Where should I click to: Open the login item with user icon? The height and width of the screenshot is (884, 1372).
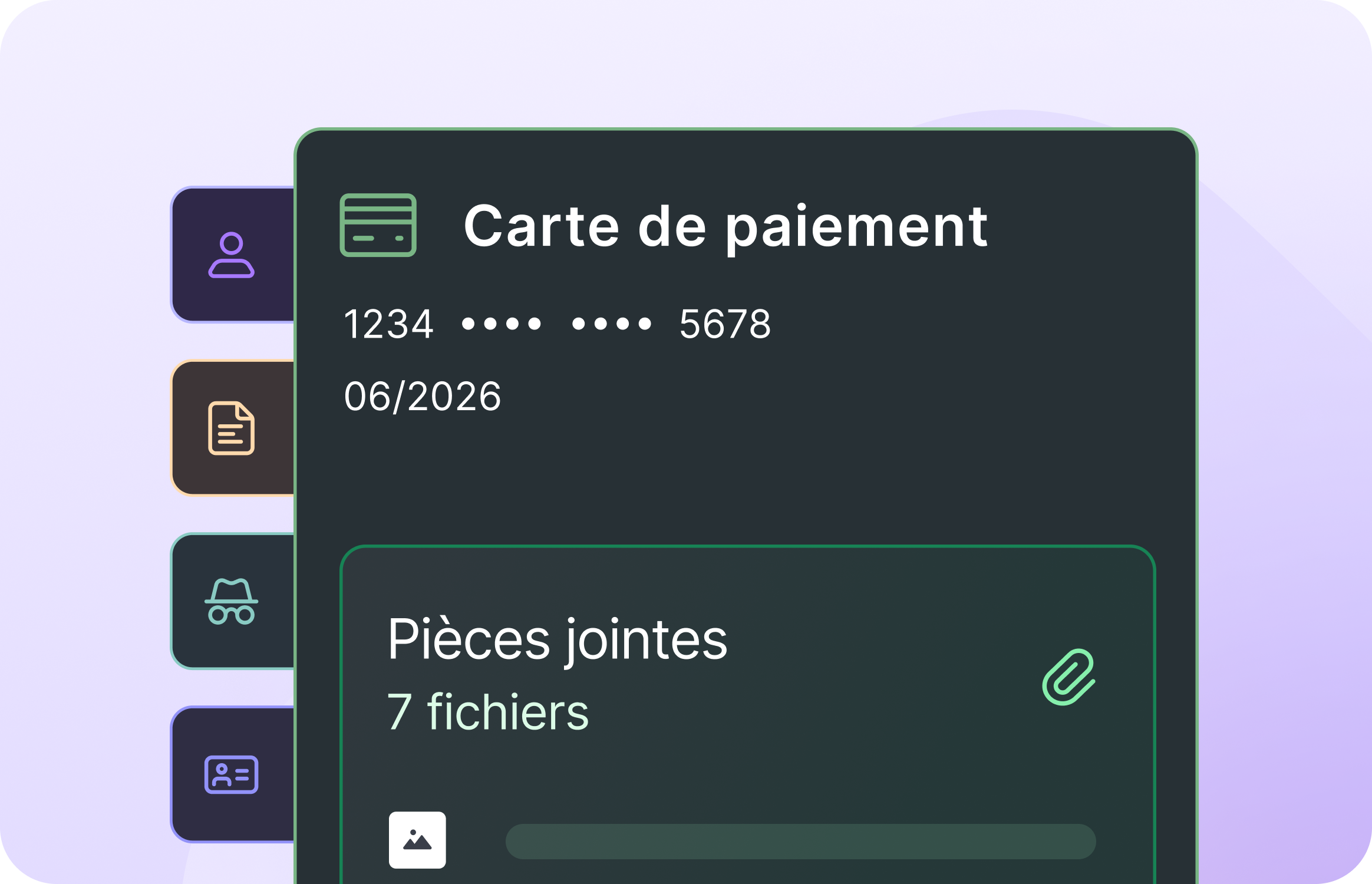click(x=232, y=255)
